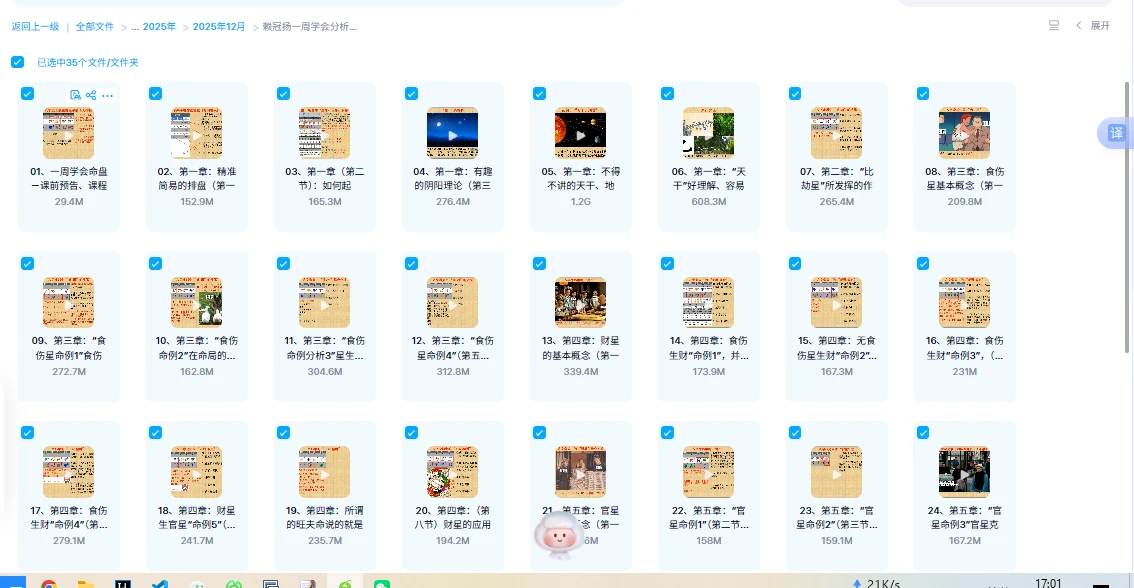This screenshot has width=1134, height=588.
Task: Open the green WeChat icon in the taskbar
Action: click(x=381, y=583)
